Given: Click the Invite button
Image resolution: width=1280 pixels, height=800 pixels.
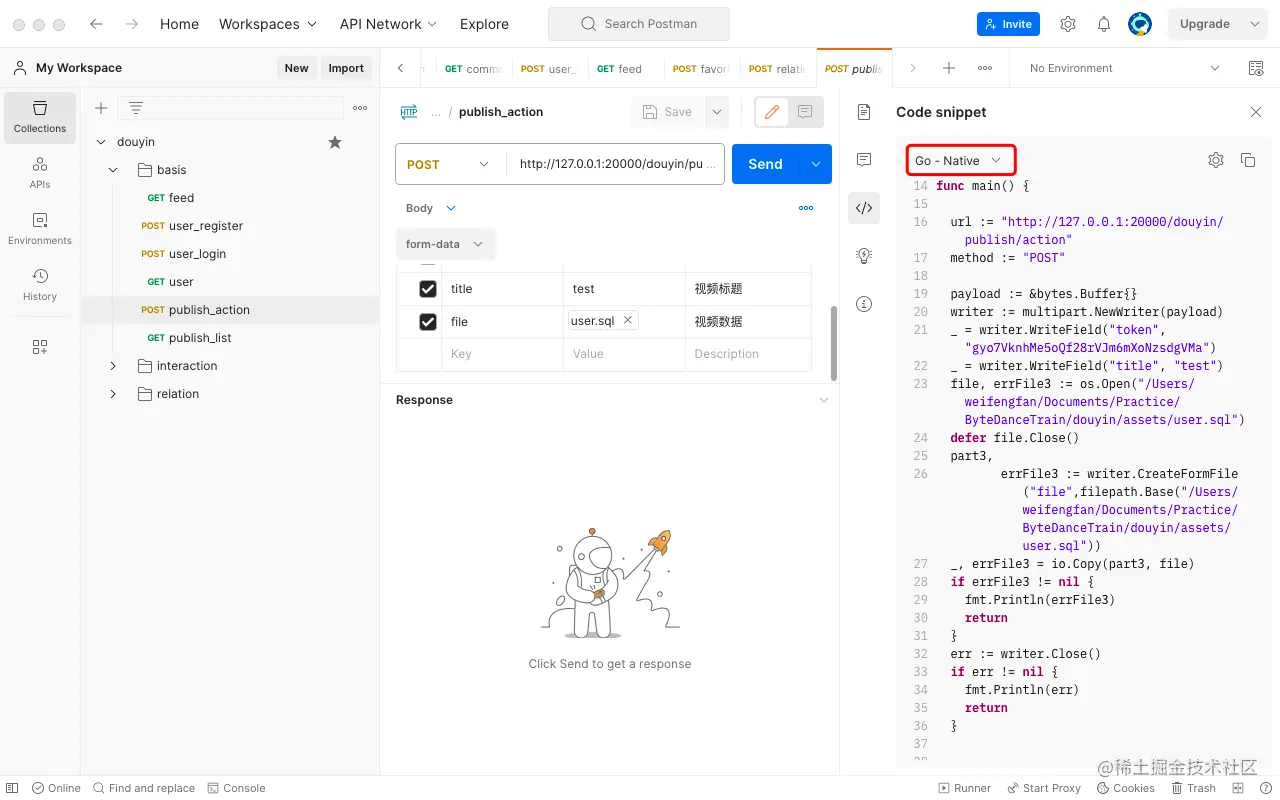Looking at the screenshot, I should click(x=1008, y=24).
